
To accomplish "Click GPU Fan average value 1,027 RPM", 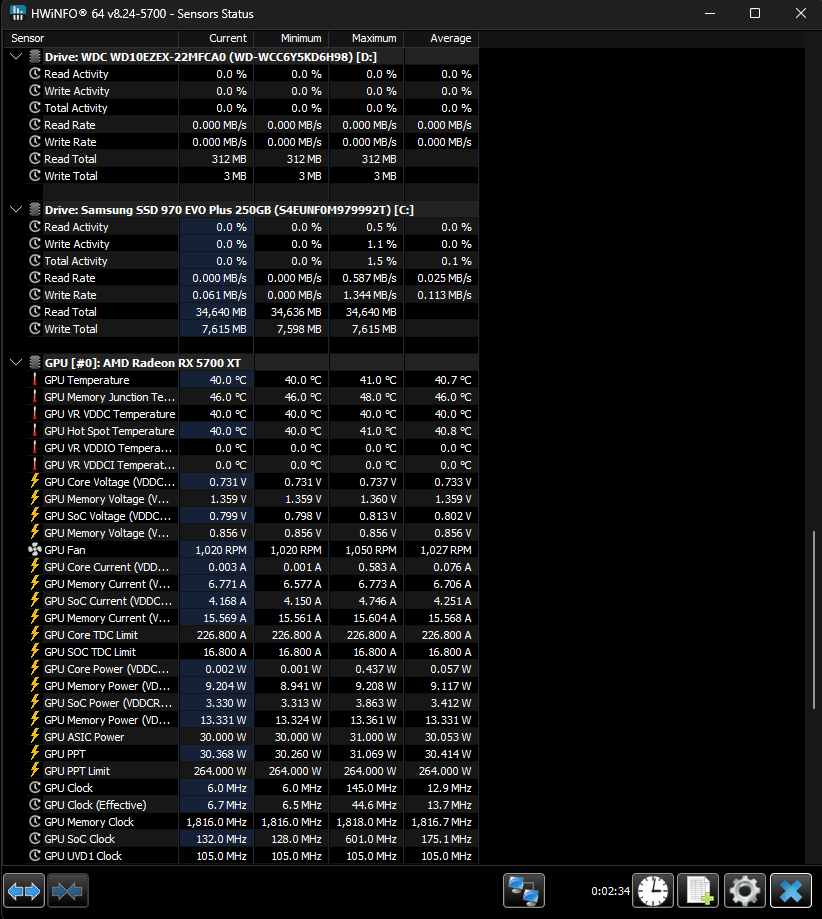I will pyautogui.click(x=446, y=550).
